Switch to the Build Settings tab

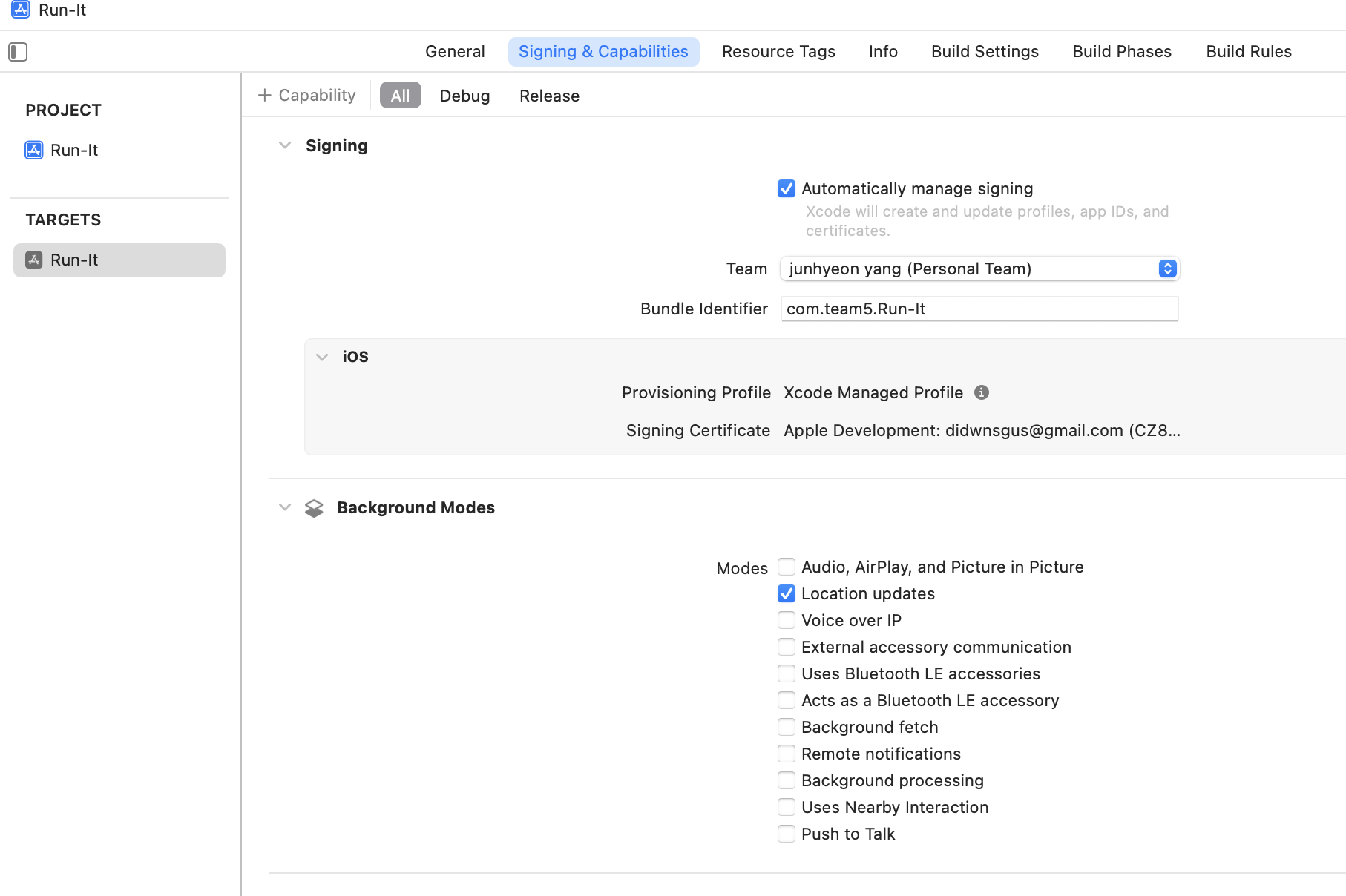[985, 52]
